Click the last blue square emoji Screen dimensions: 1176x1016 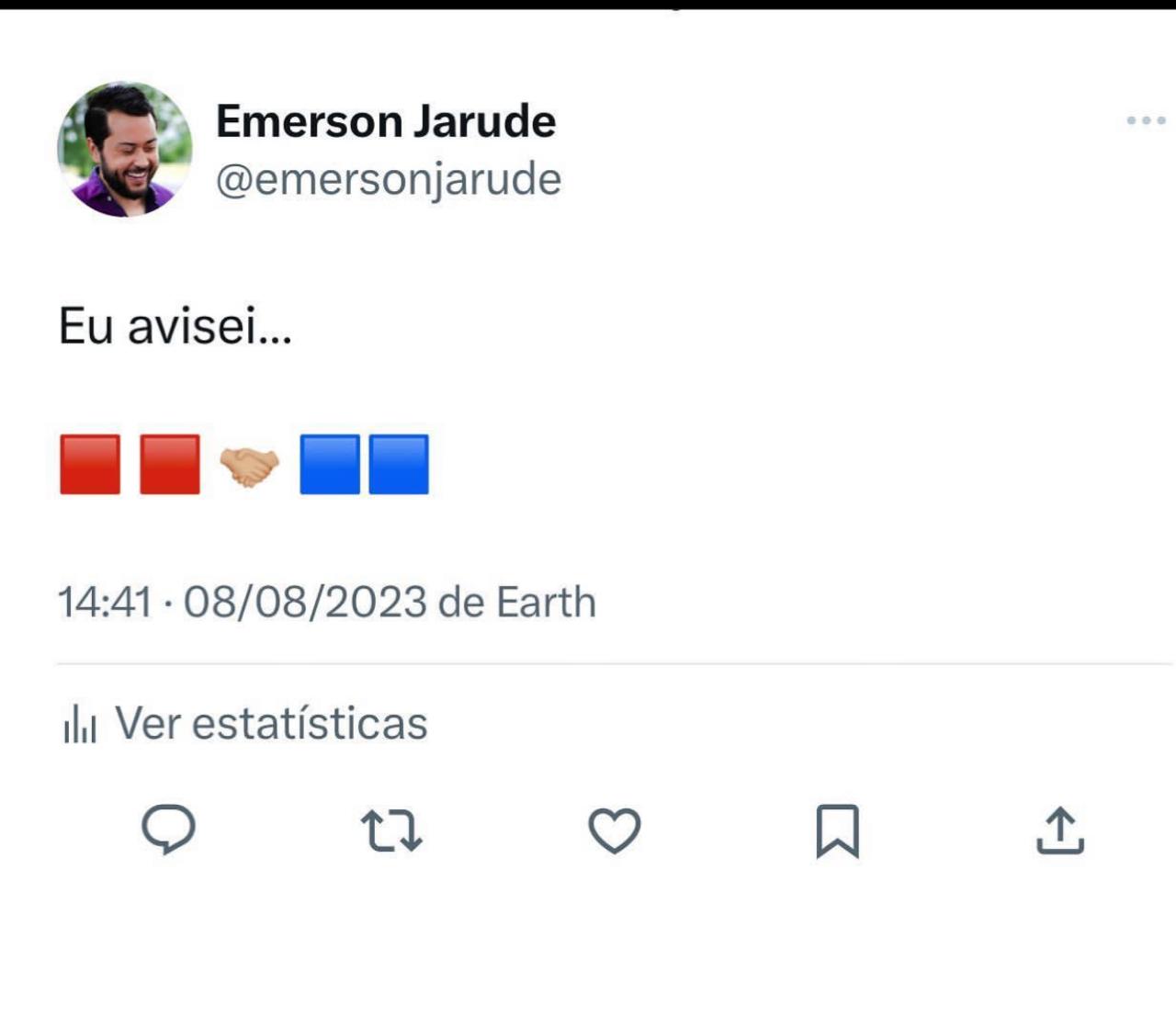399,465
